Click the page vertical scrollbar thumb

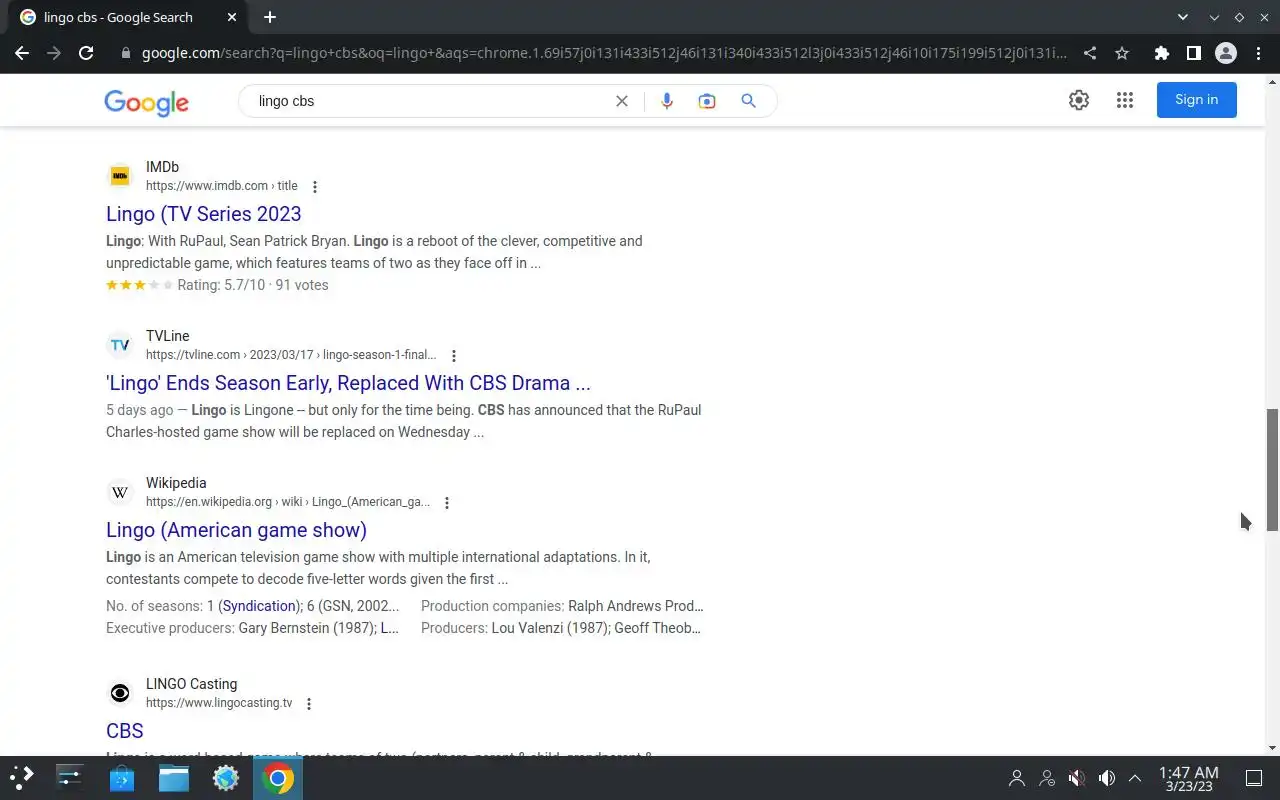[1272, 470]
